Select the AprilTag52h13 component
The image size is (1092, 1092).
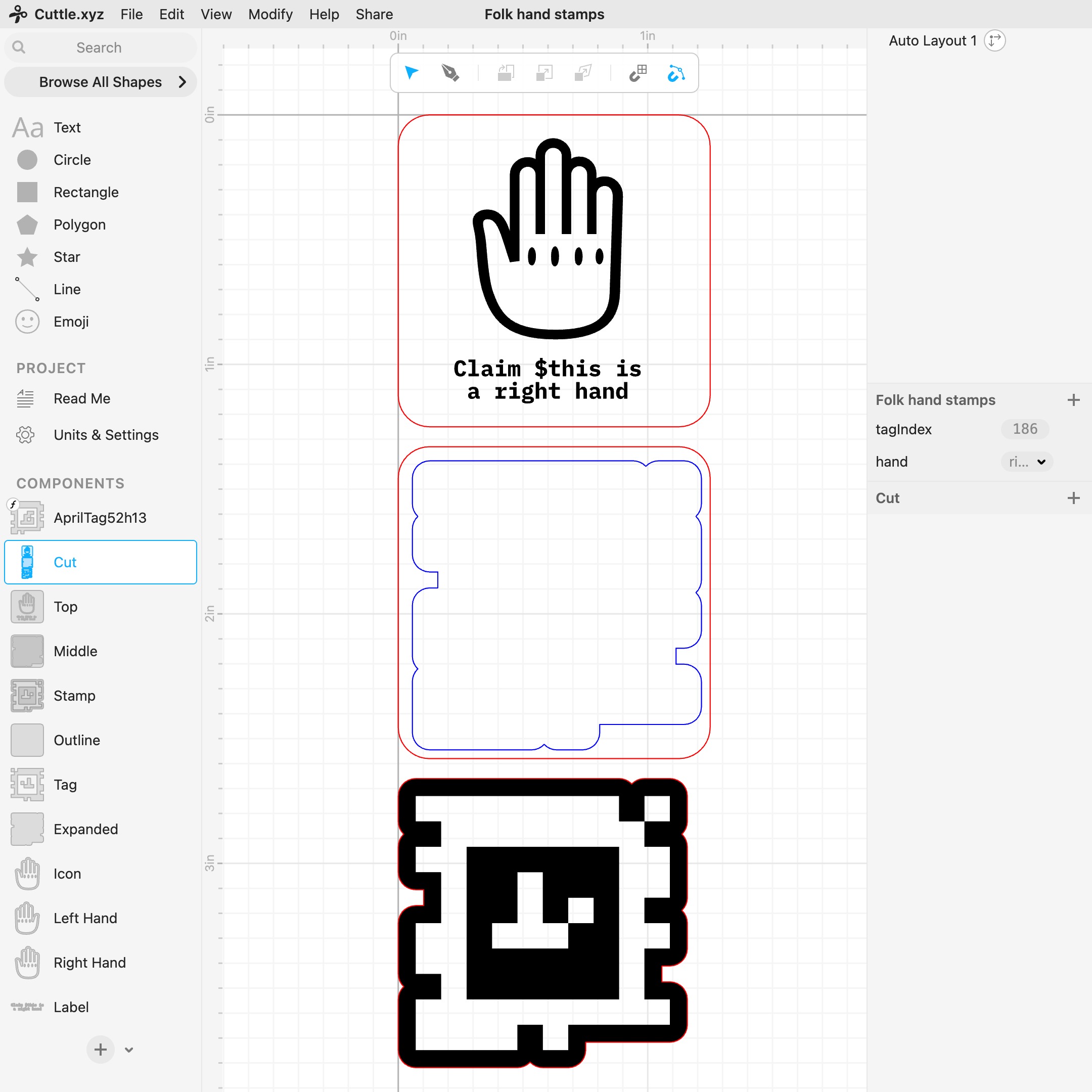click(x=101, y=518)
